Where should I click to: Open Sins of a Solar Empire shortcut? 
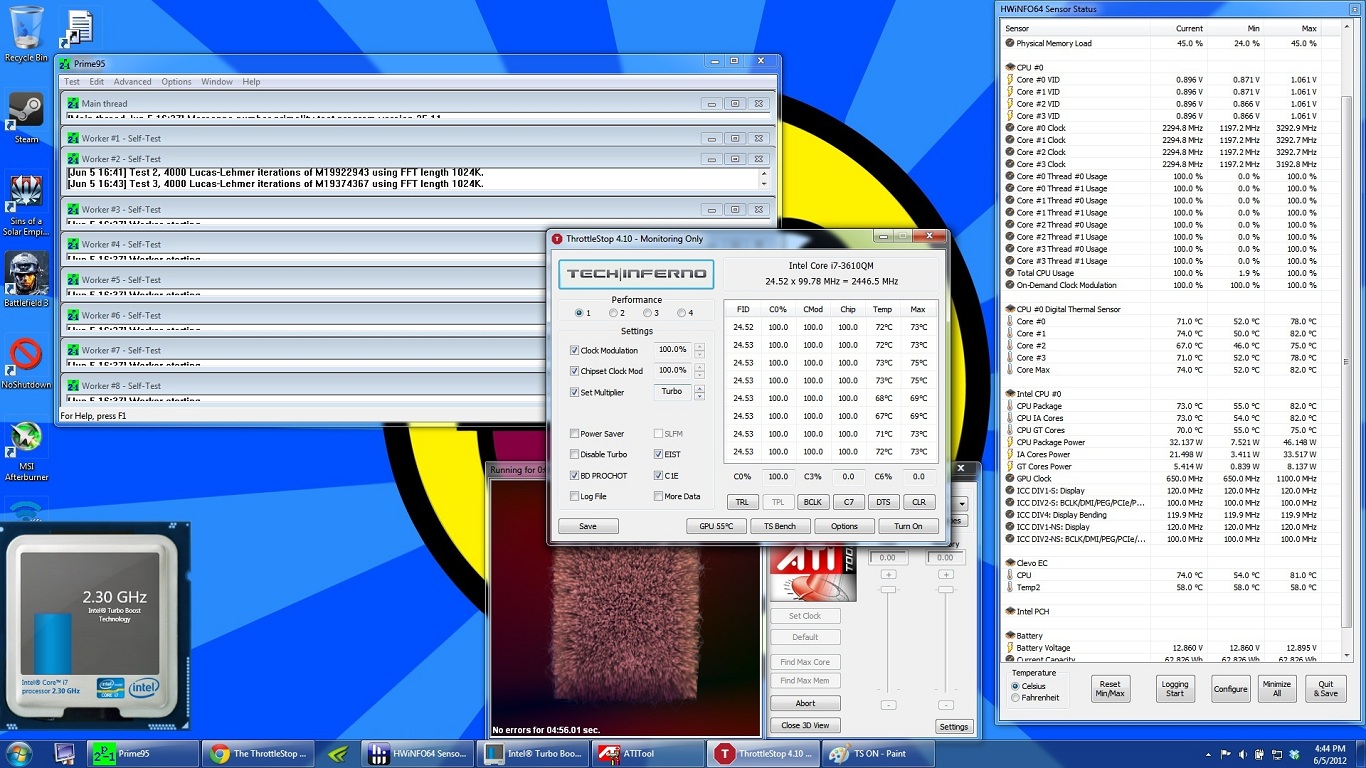click(x=26, y=205)
